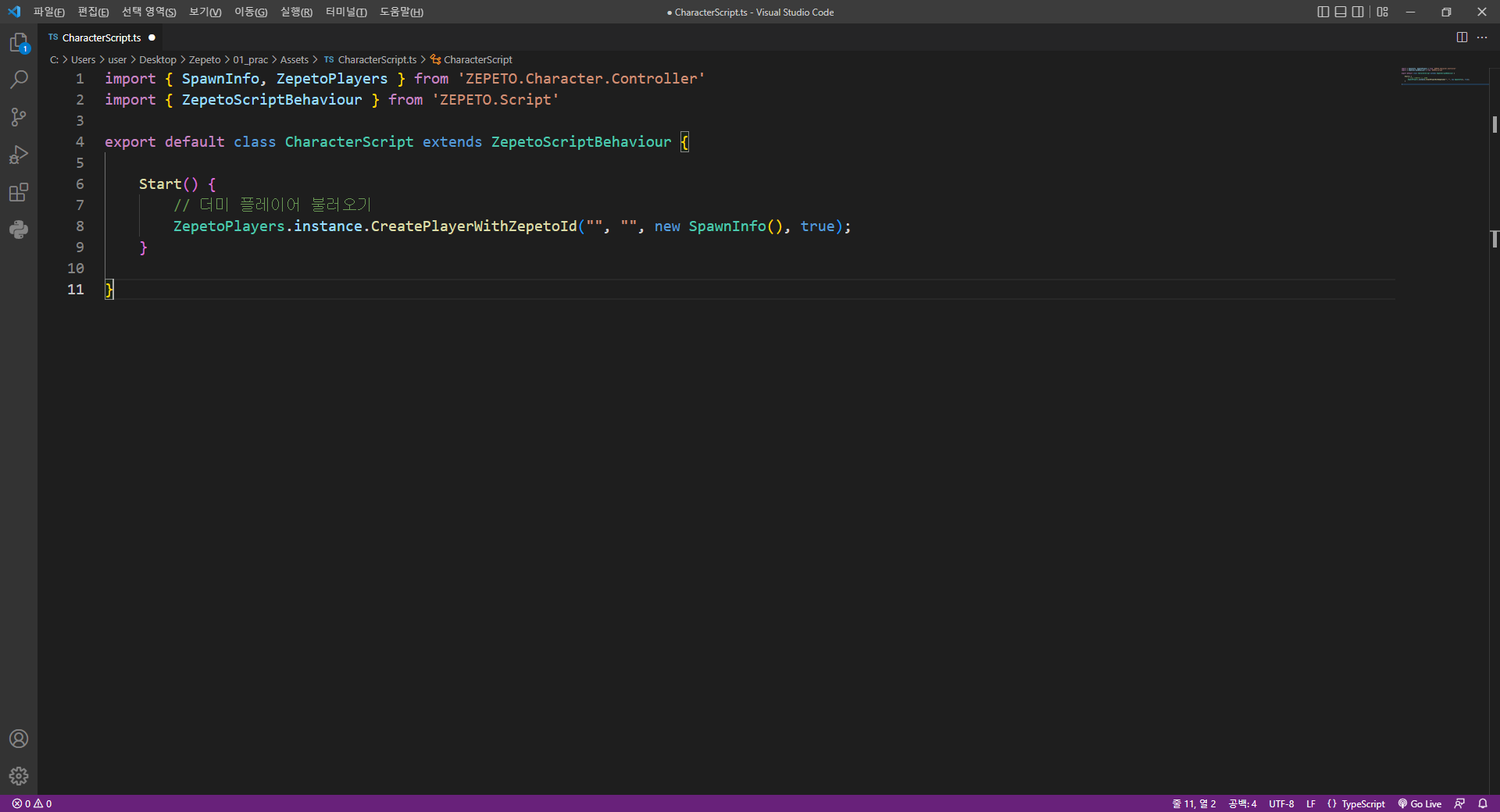Expand the 01_prac breadcrumb segment
Image resolution: width=1500 pixels, height=812 pixels.
coord(250,59)
